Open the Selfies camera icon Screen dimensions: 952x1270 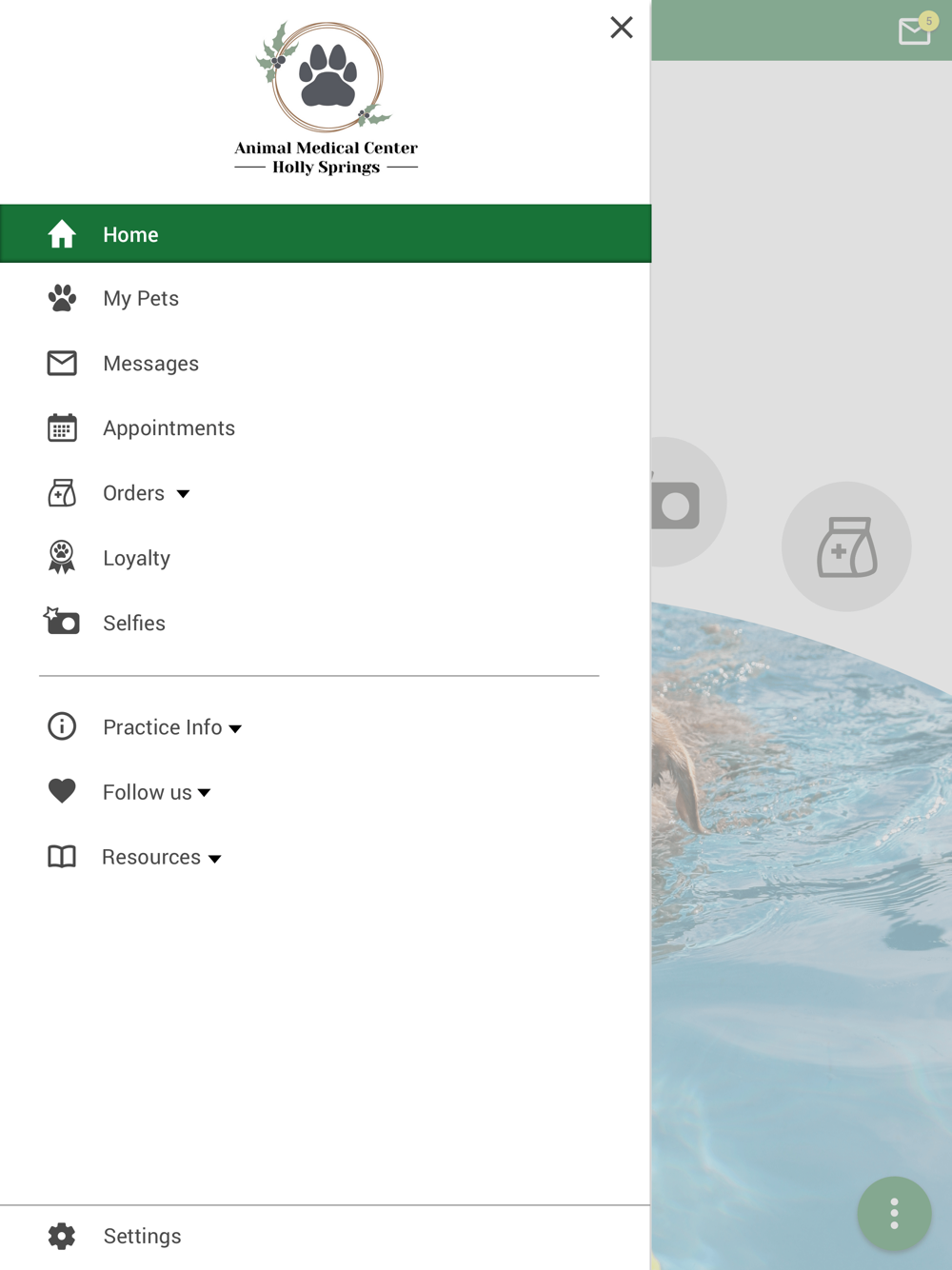point(62,621)
